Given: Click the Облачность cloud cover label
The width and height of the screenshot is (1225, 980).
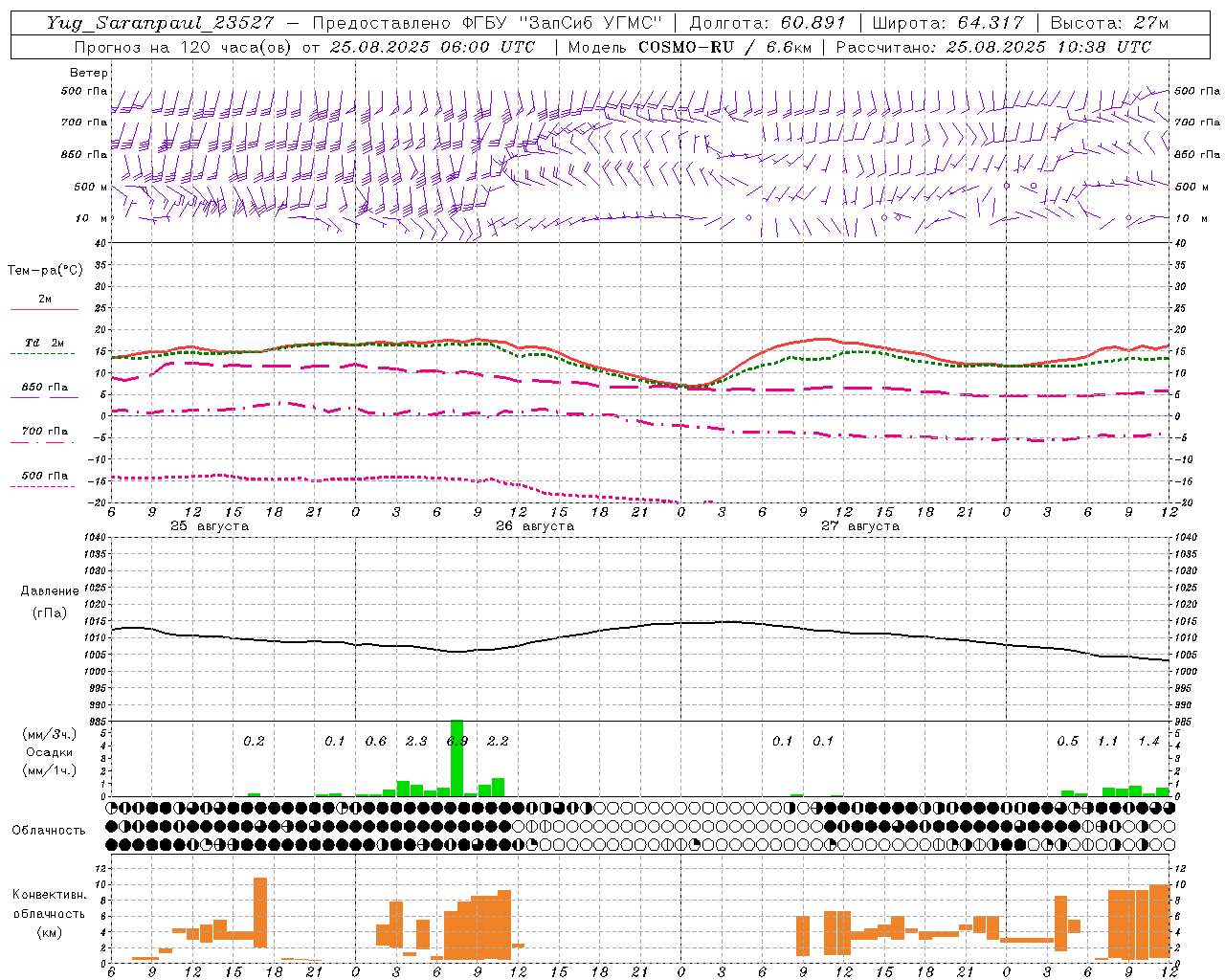Looking at the screenshot, I should coord(49,831).
